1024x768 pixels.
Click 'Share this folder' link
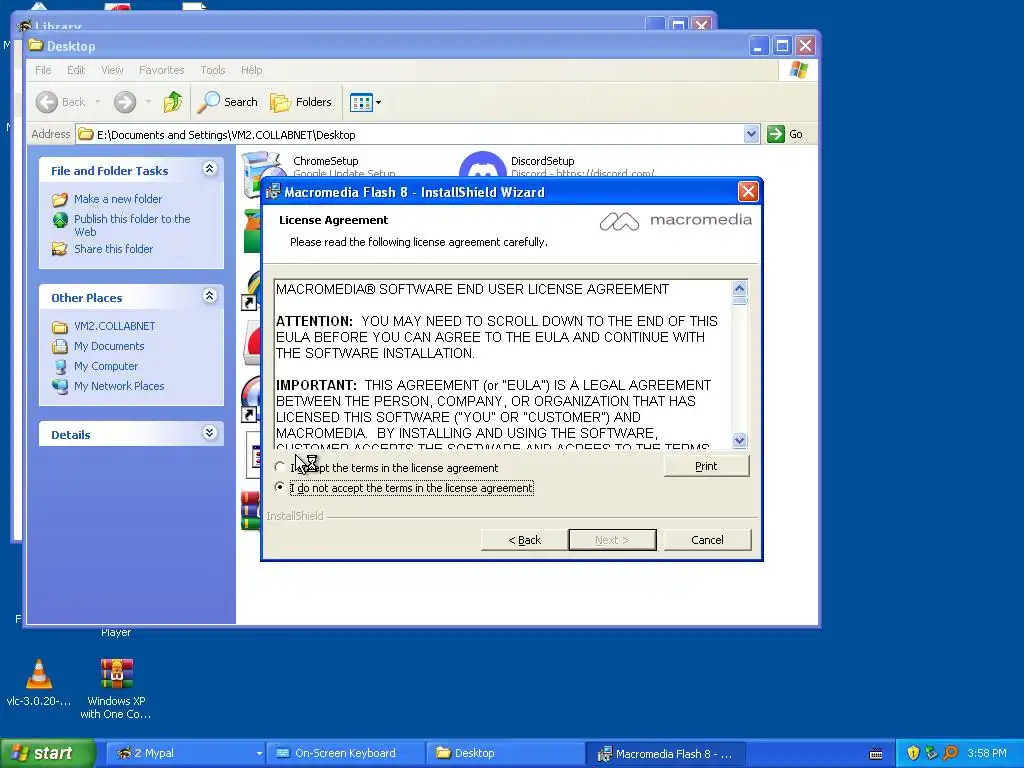click(113, 249)
